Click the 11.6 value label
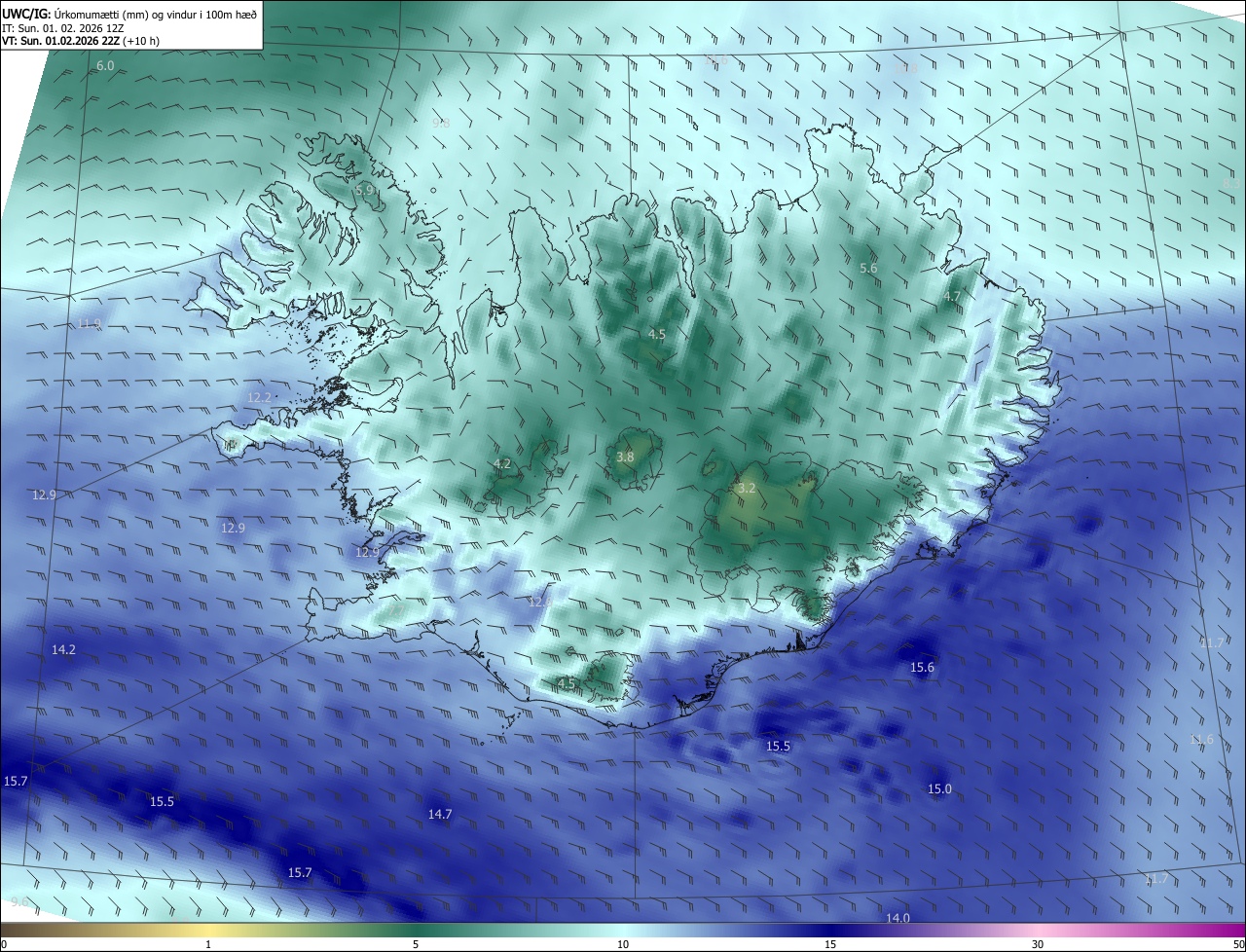Image resolution: width=1246 pixels, height=952 pixels. pos(1202,740)
